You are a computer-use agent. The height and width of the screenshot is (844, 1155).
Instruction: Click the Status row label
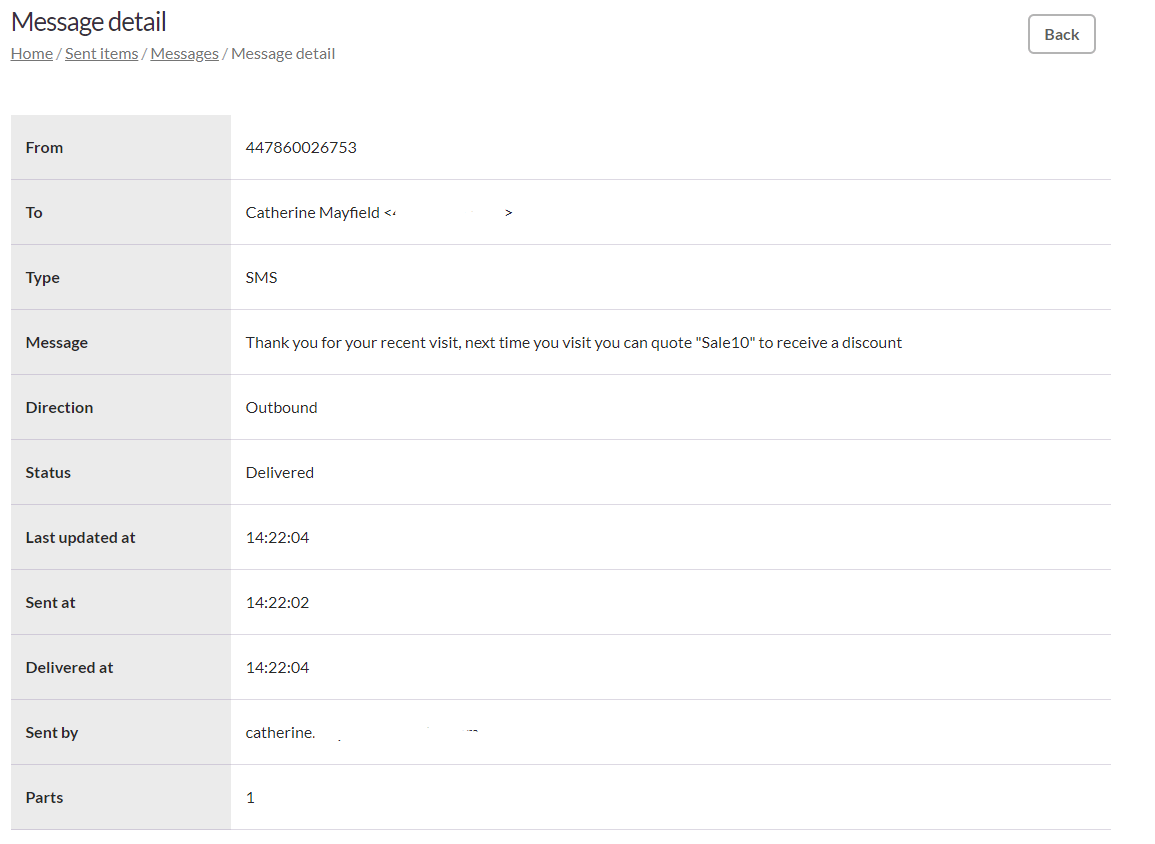tap(48, 472)
